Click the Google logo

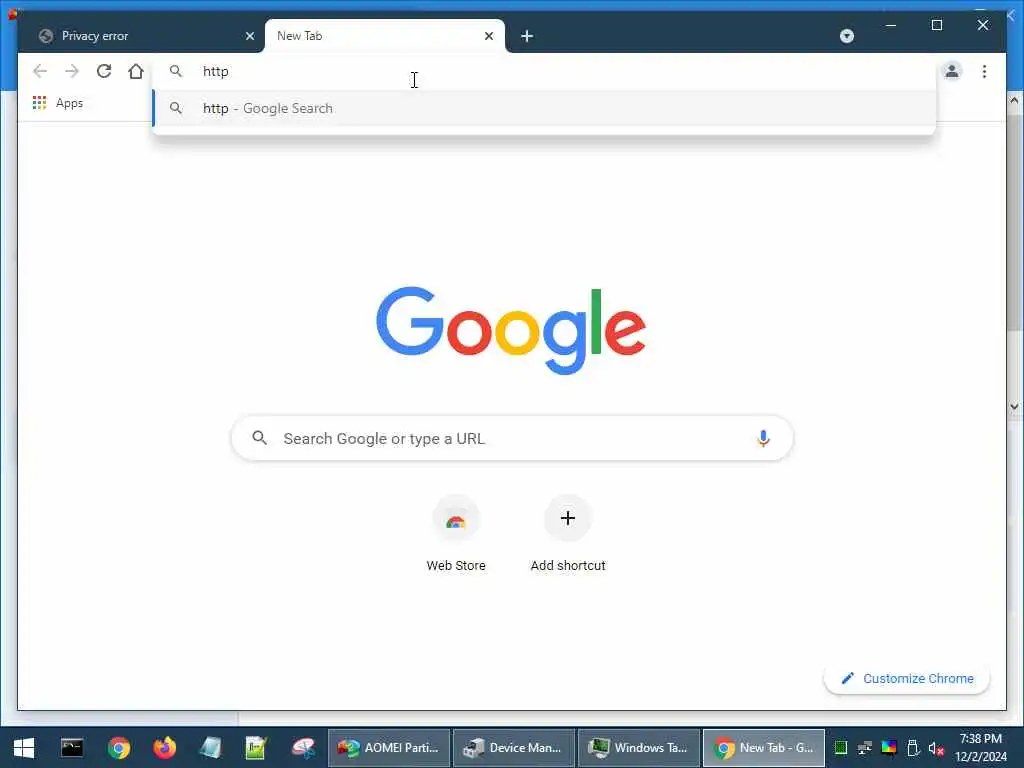(511, 330)
